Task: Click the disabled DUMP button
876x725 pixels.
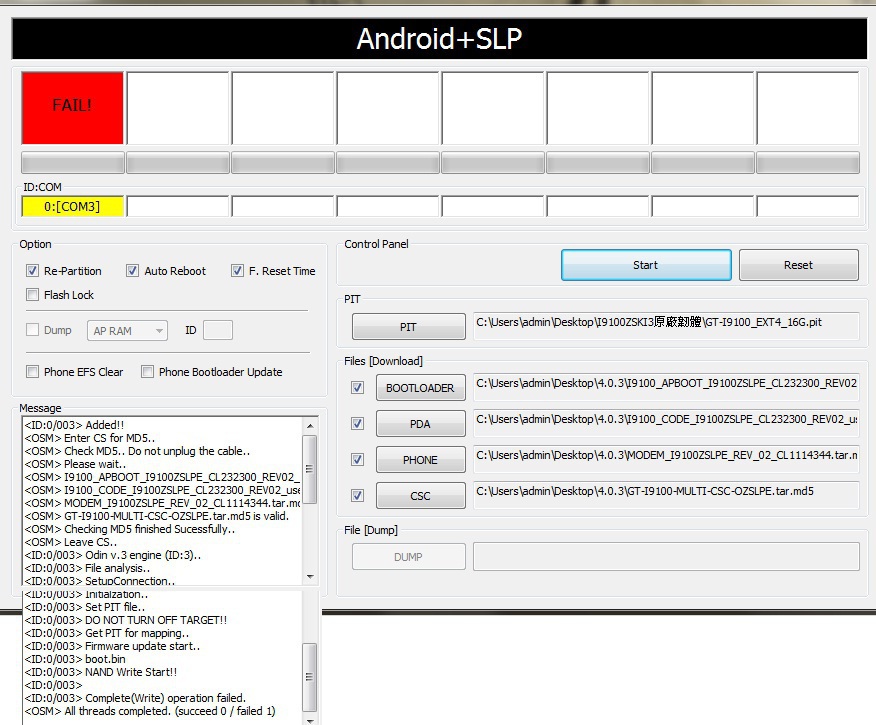Action: point(408,556)
